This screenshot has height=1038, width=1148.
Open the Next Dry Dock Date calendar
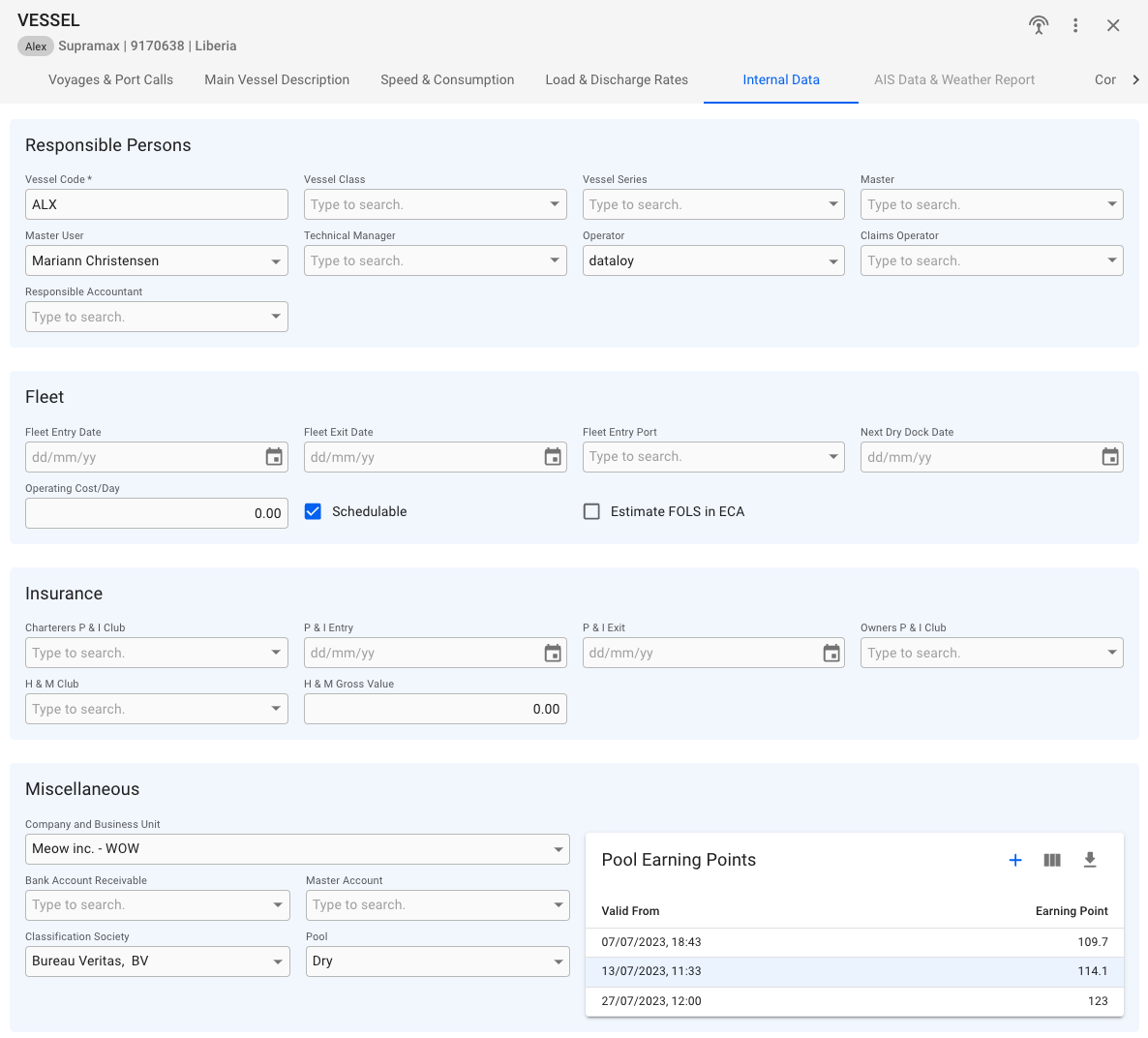point(1110,457)
